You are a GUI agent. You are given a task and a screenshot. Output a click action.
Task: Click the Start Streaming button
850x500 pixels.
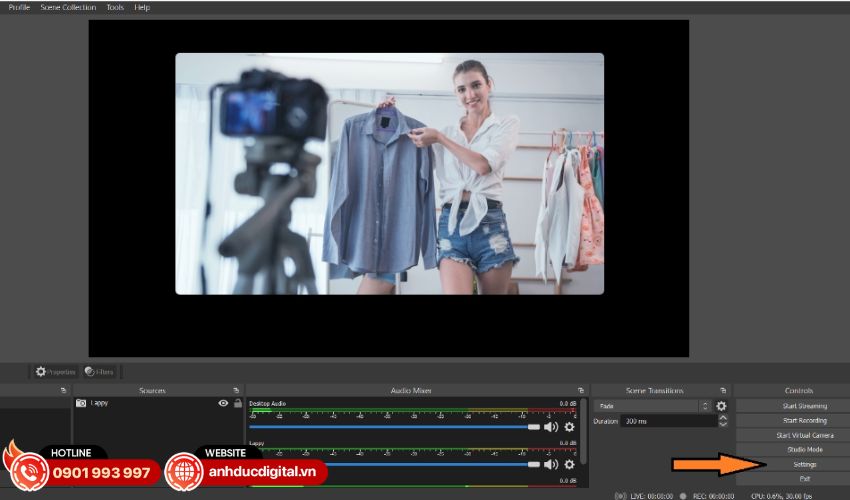coord(804,406)
